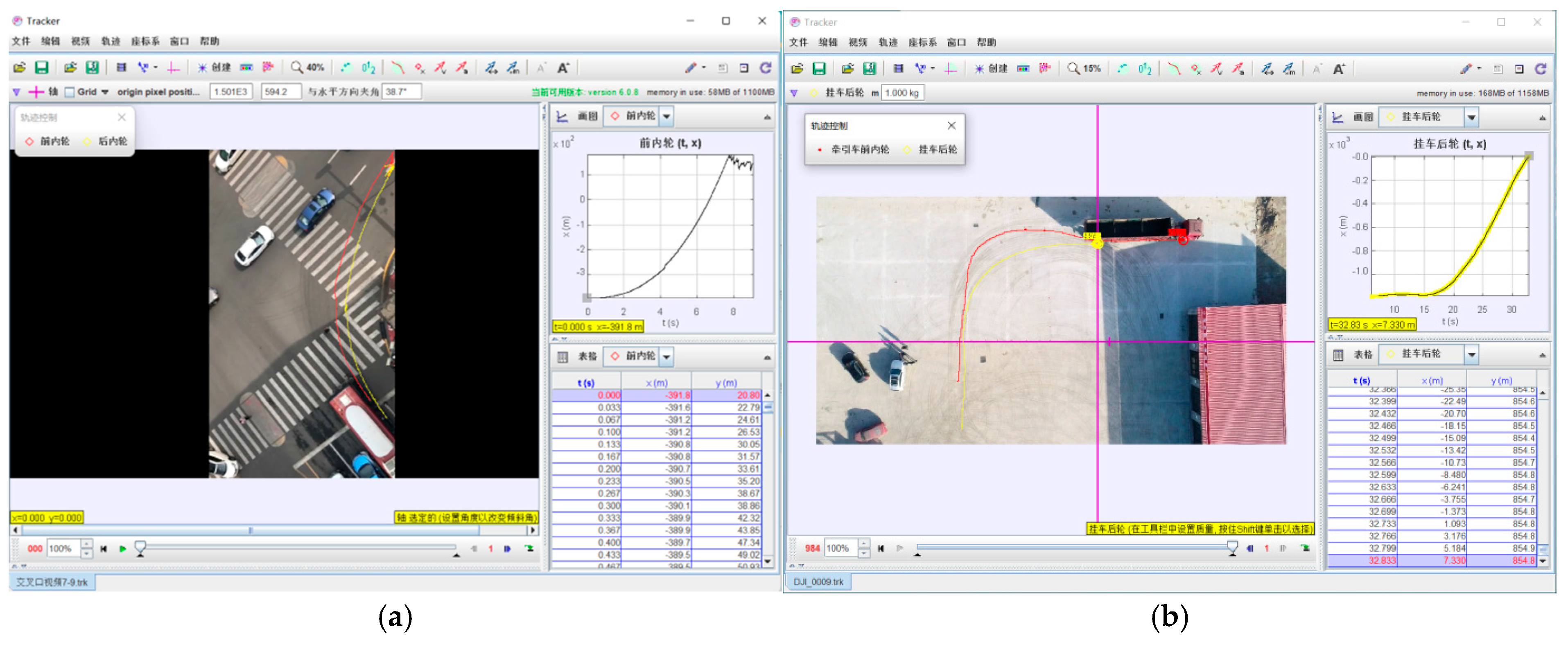Toggle the Grid checkbox in left window
This screenshot has height=645, width=1568.
click(70, 92)
